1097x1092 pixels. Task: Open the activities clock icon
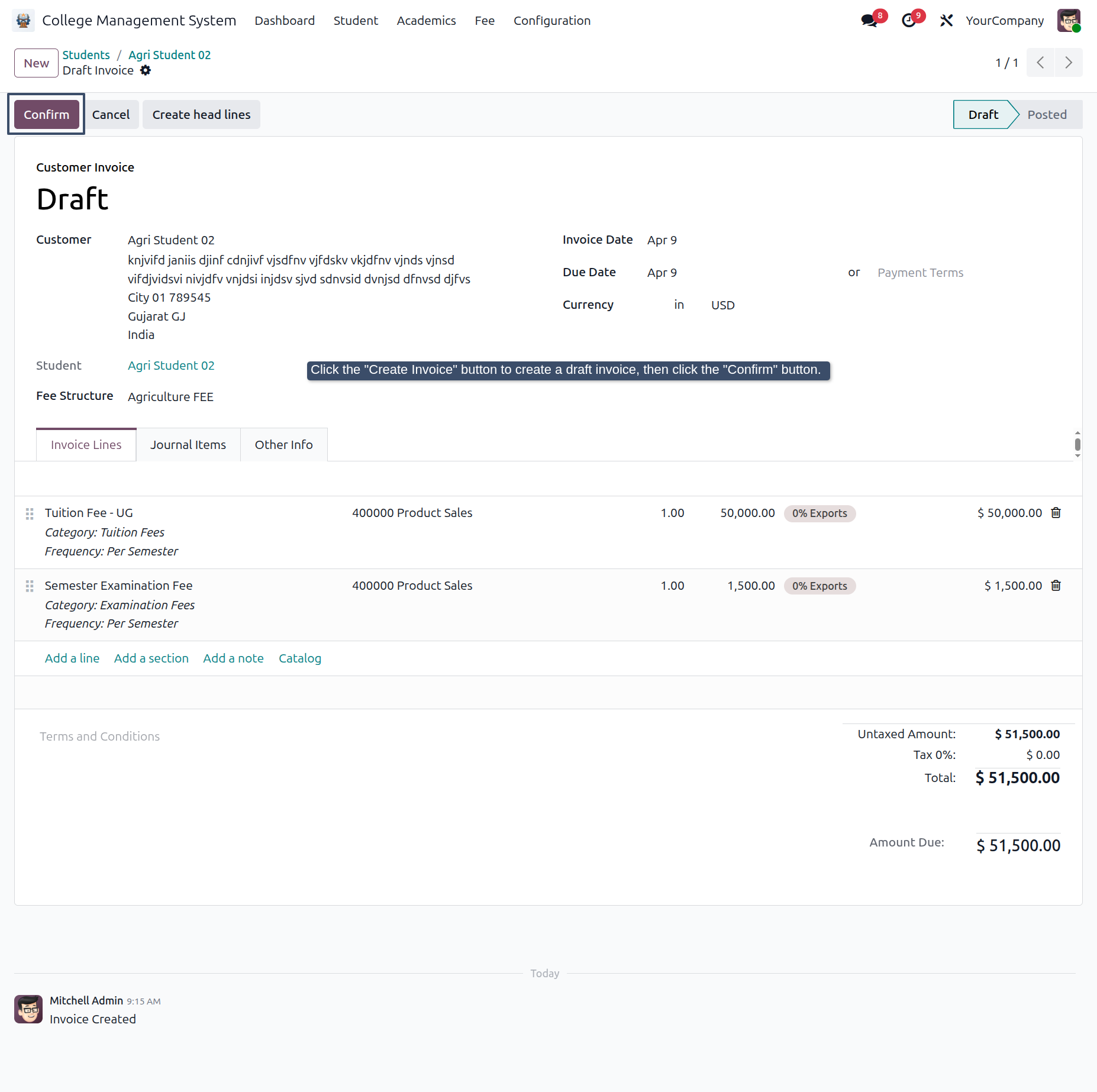(908, 21)
